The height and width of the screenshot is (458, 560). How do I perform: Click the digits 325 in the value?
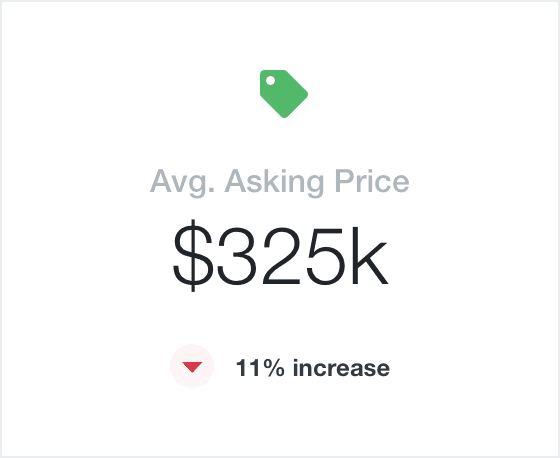click(x=281, y=256)
